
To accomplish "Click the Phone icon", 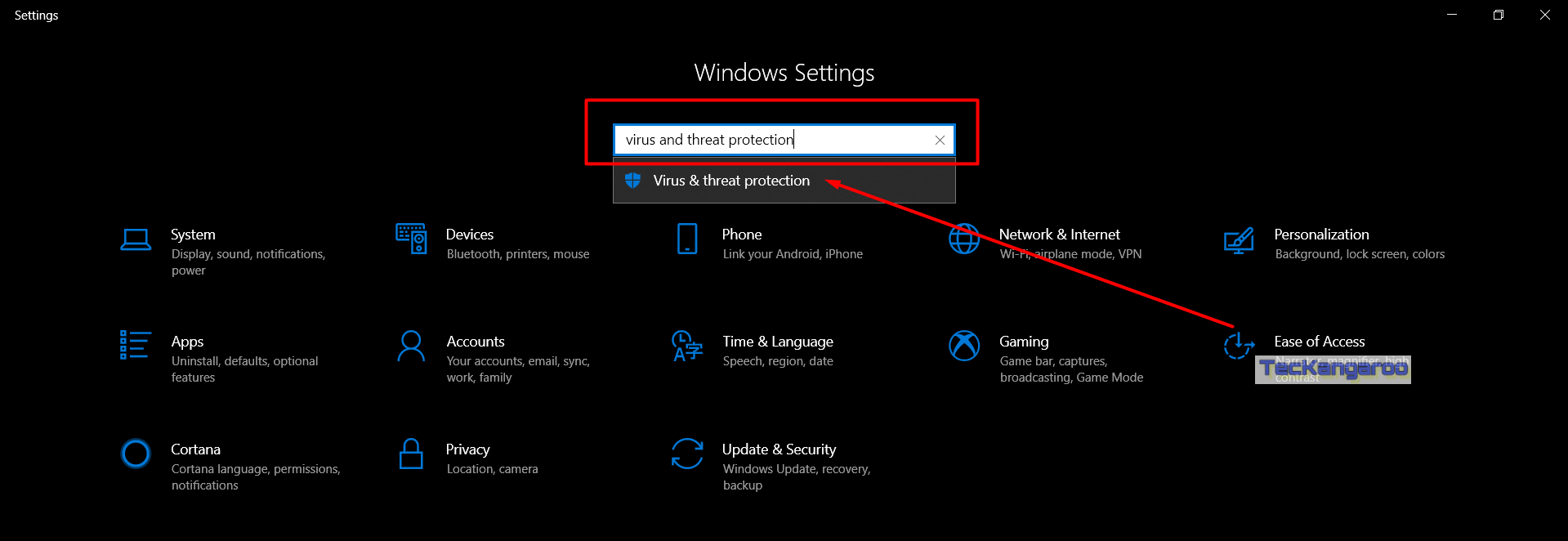I will click(x=687, y=239).
